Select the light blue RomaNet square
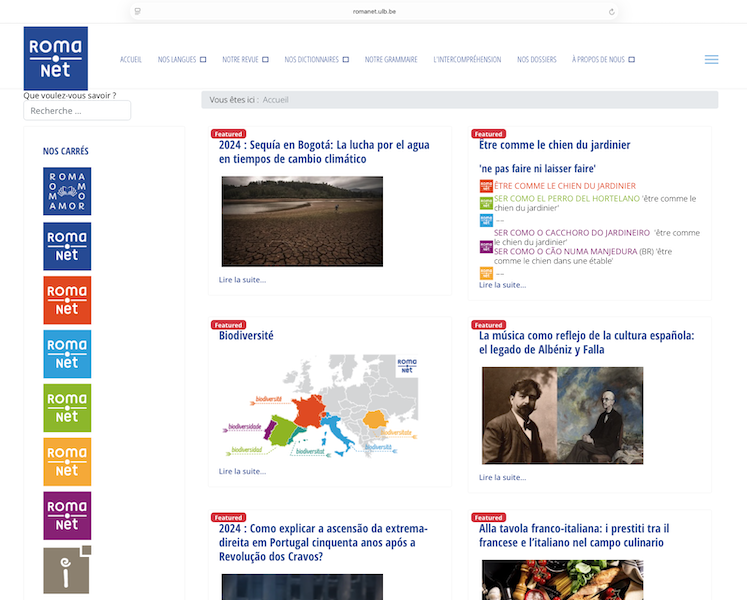The height and width of the screenshot is (600, 747). point(67,354)
